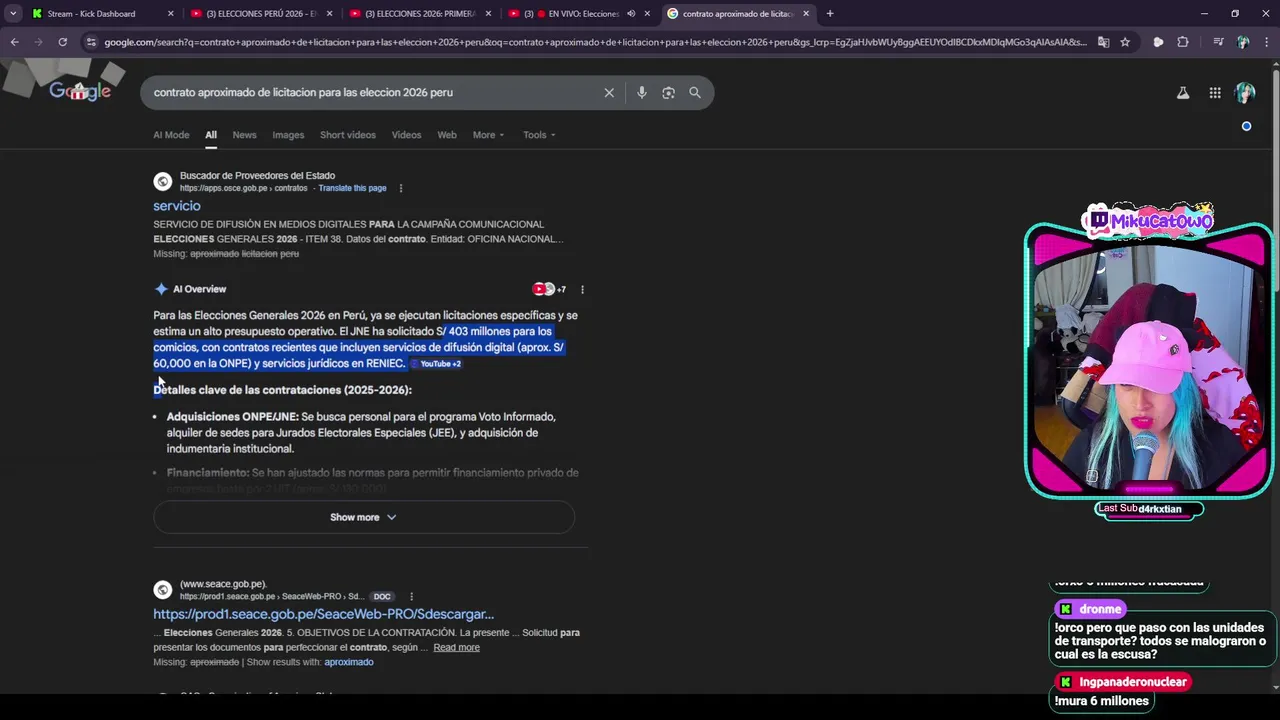Screen dimensions: 1280x720
Task: Click seace.gob.pe result favicon
Action: click(x=162, y=590)
